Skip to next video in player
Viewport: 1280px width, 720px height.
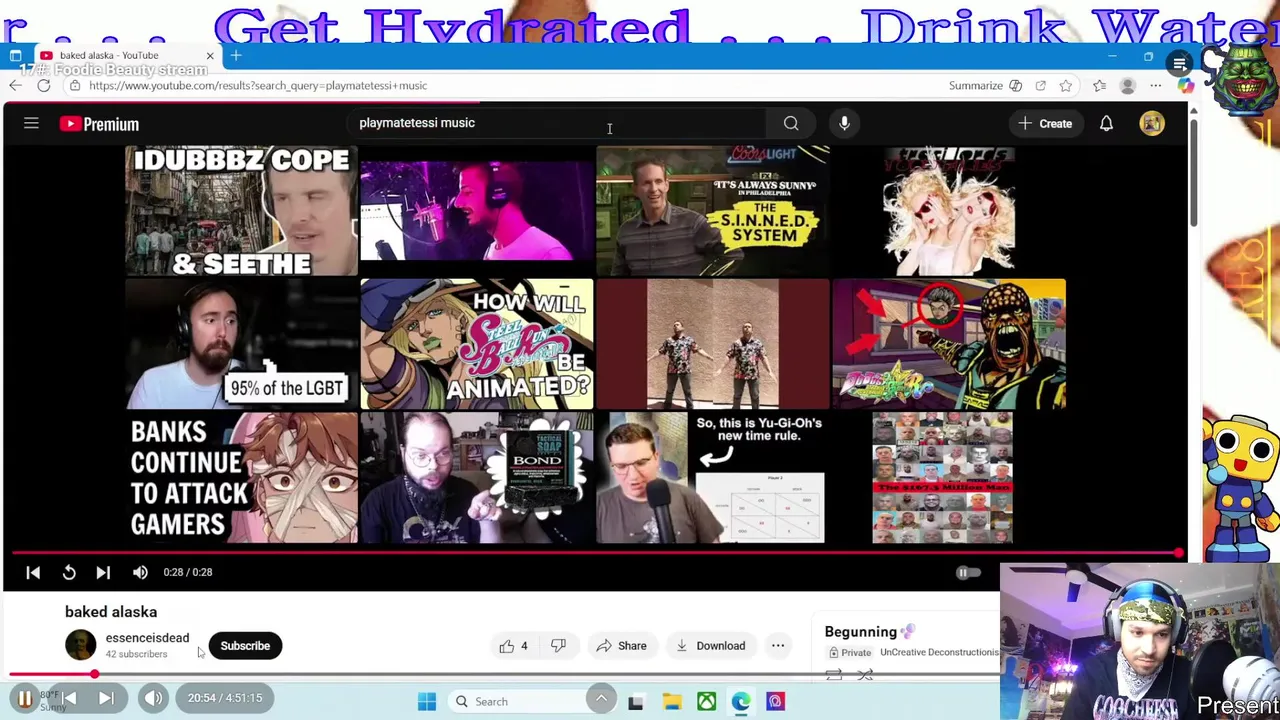pos(103,572)
